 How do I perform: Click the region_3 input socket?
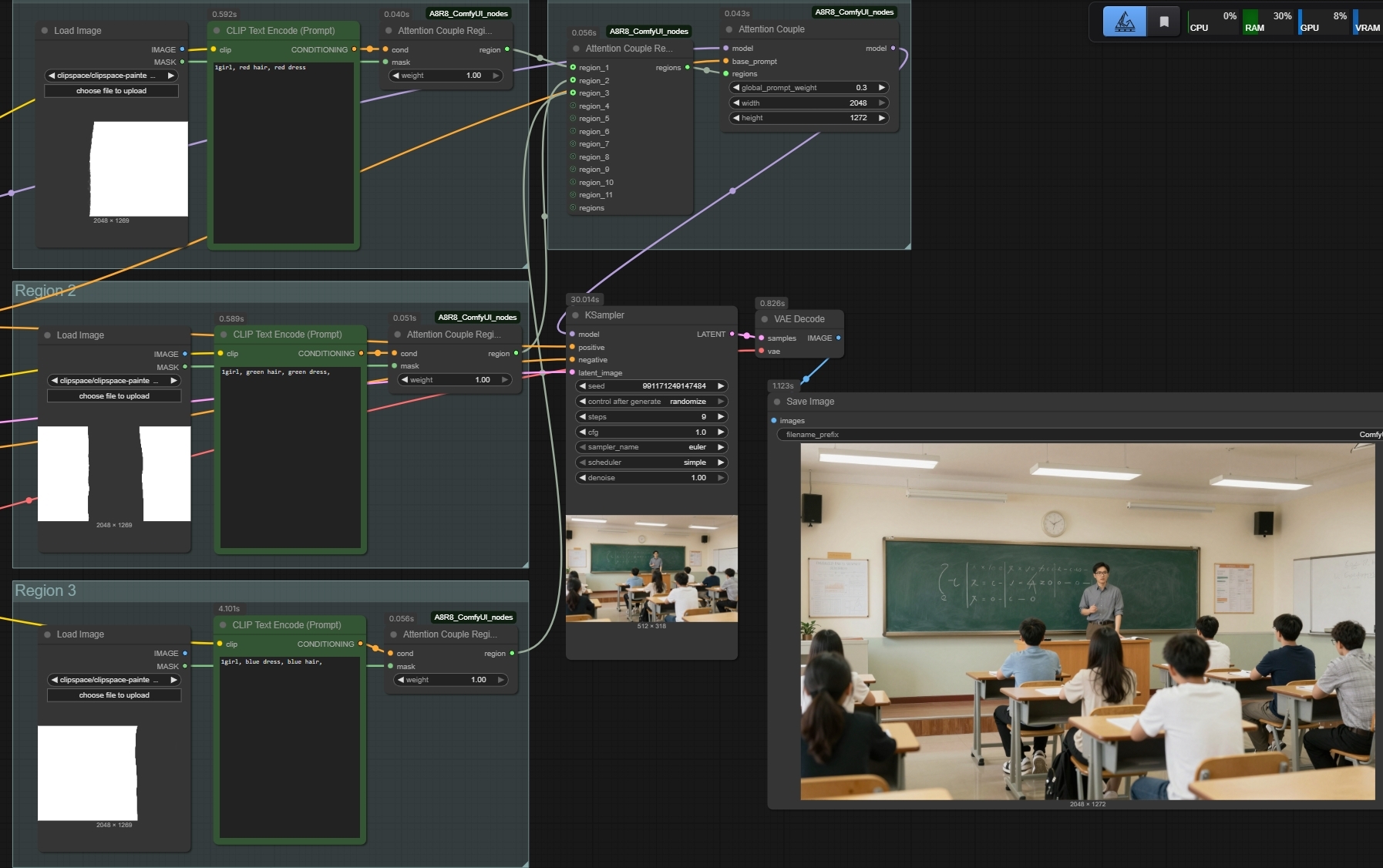(x=573, y=93)
